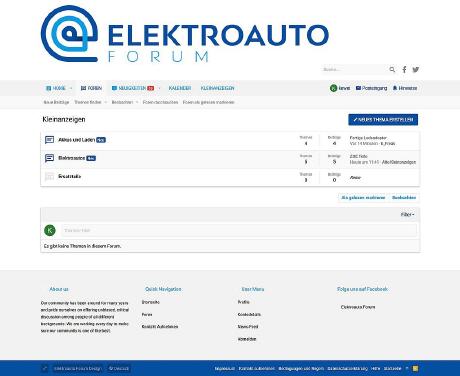The image size is (460, 376).
Task: Click Foren in Quick Navigation
Action: coord(147,314)
